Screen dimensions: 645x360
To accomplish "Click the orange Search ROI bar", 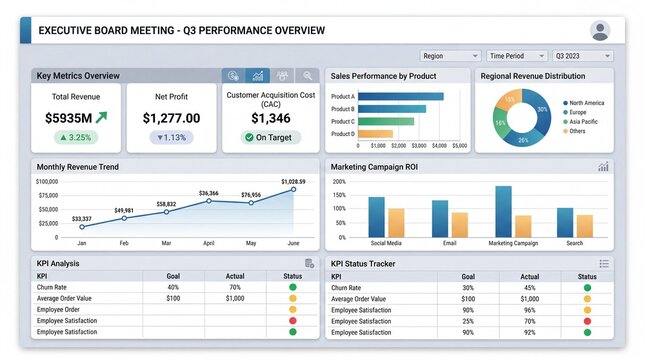I will click(585, 226).
